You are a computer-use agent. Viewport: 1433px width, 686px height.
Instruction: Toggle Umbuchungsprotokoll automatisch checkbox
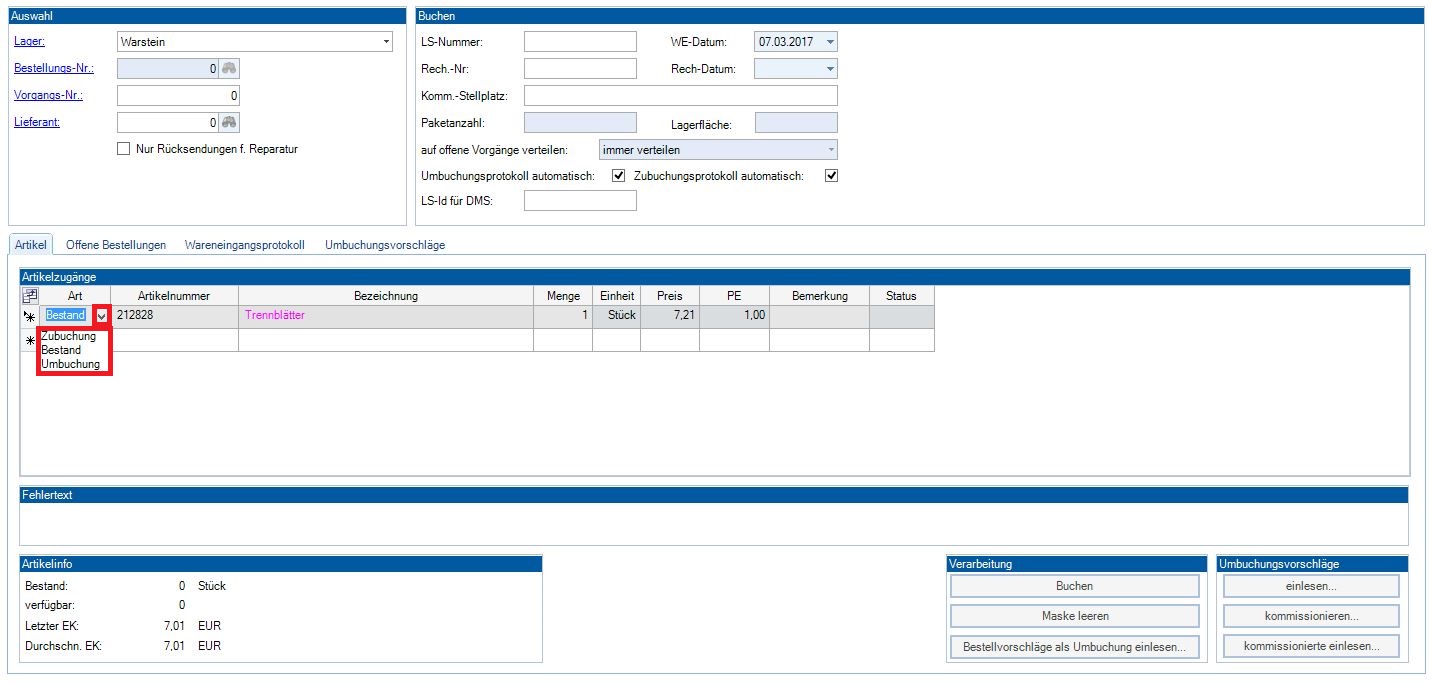(x=618, y=176)
